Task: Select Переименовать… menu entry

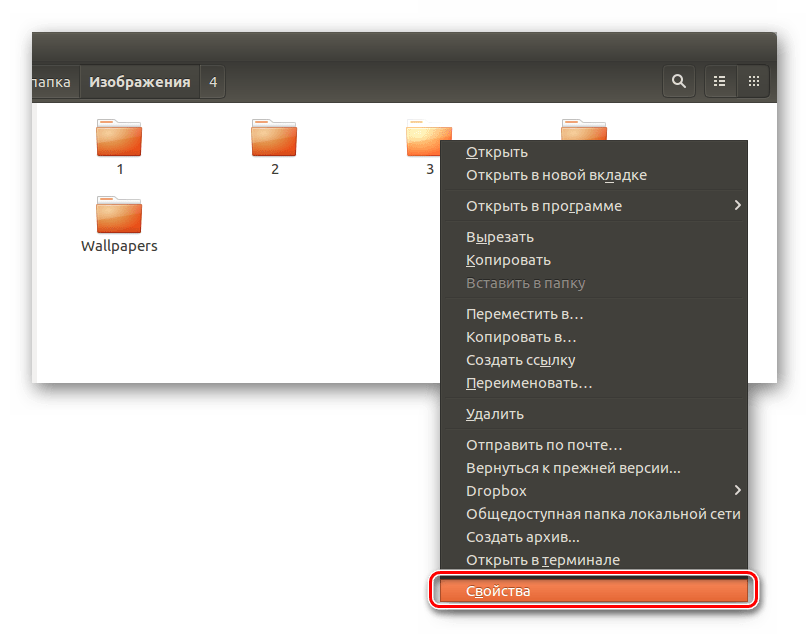Action: pos(529,383)
